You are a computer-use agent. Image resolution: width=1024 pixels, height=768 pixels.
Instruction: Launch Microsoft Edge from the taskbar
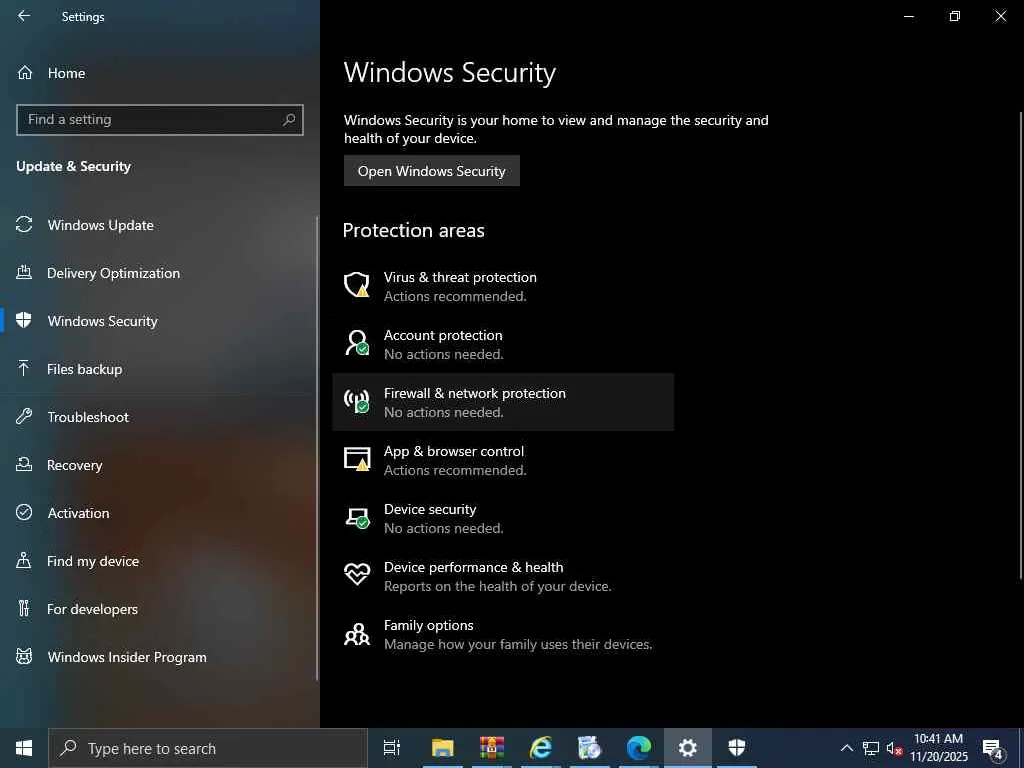[639, 748]
